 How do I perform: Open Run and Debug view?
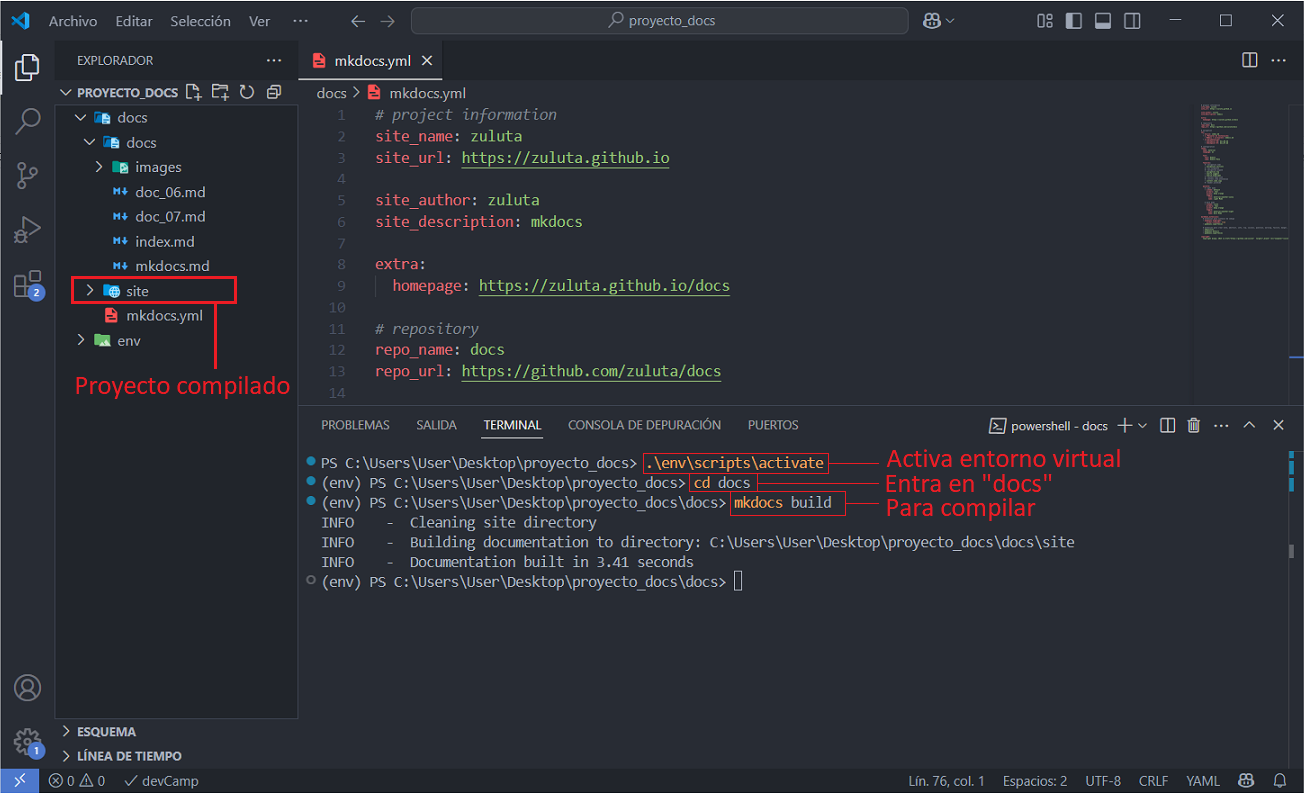tap(27, 230)
